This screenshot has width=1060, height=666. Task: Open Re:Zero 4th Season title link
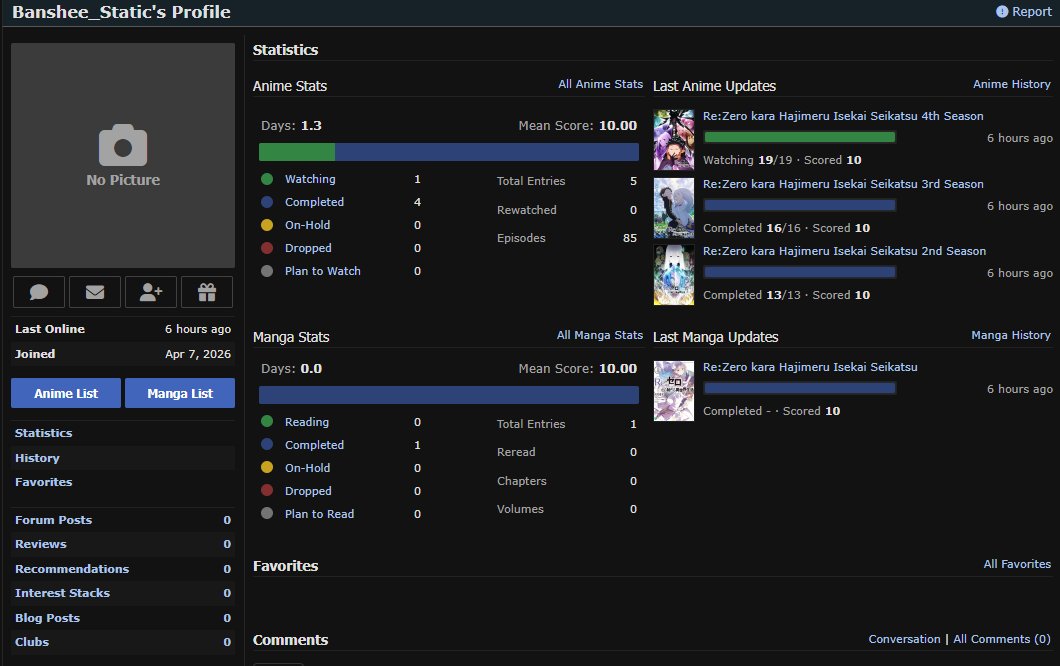coord(843,116)
